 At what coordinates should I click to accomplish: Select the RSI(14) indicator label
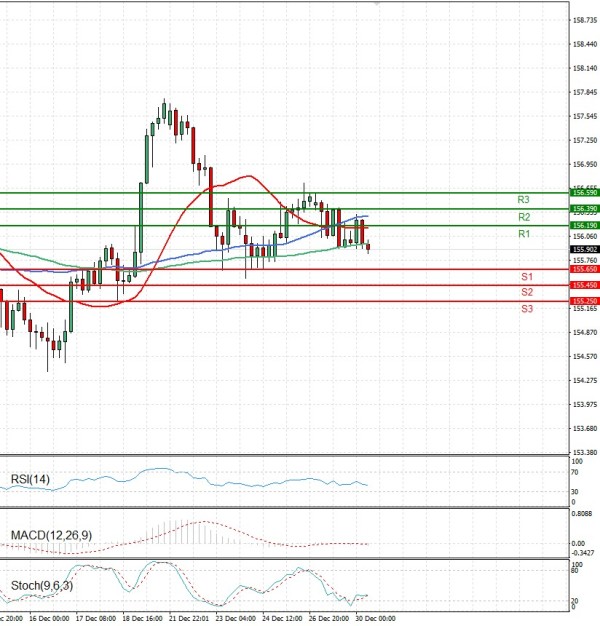[31, 480]
